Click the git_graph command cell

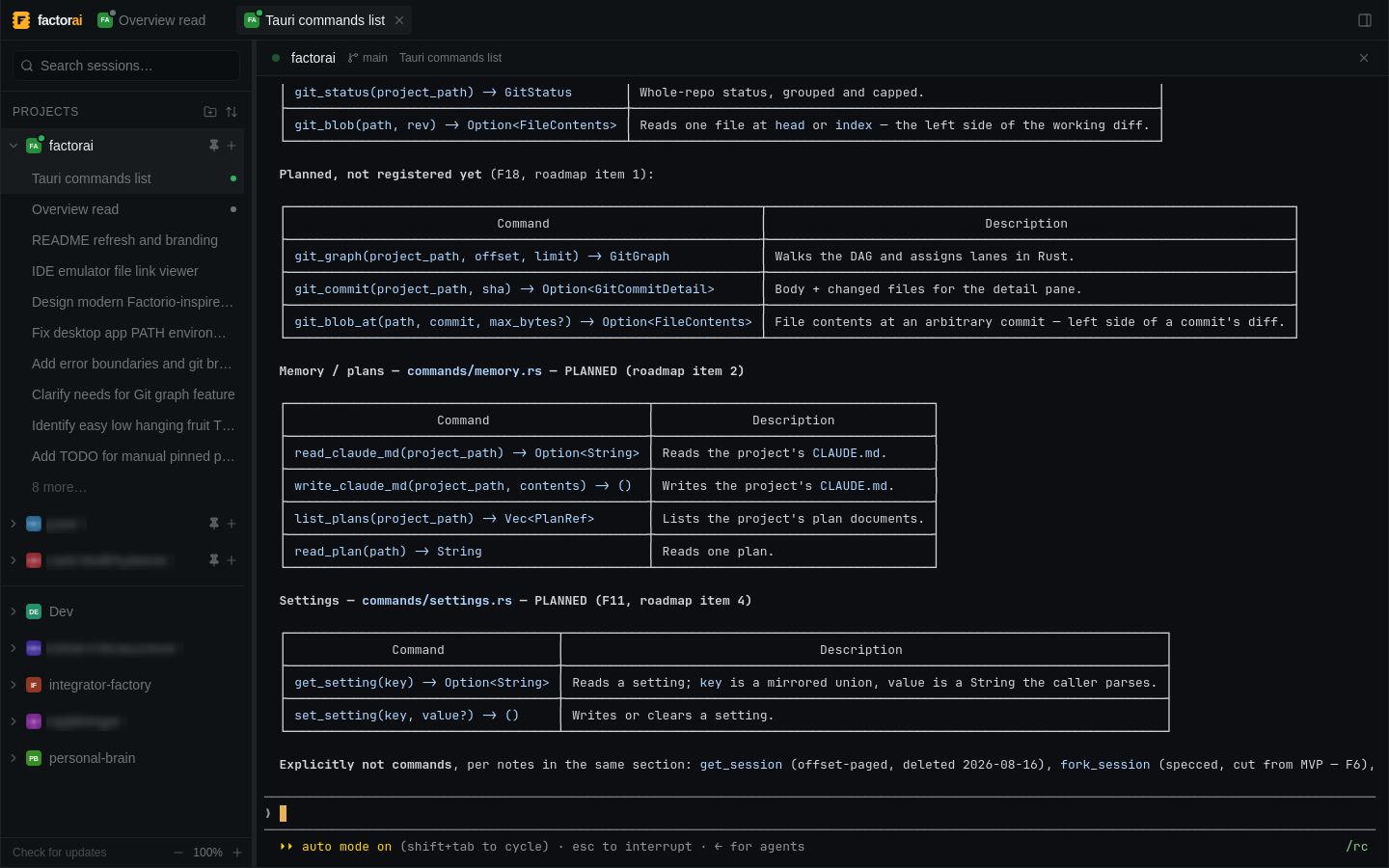pos(523,257)
